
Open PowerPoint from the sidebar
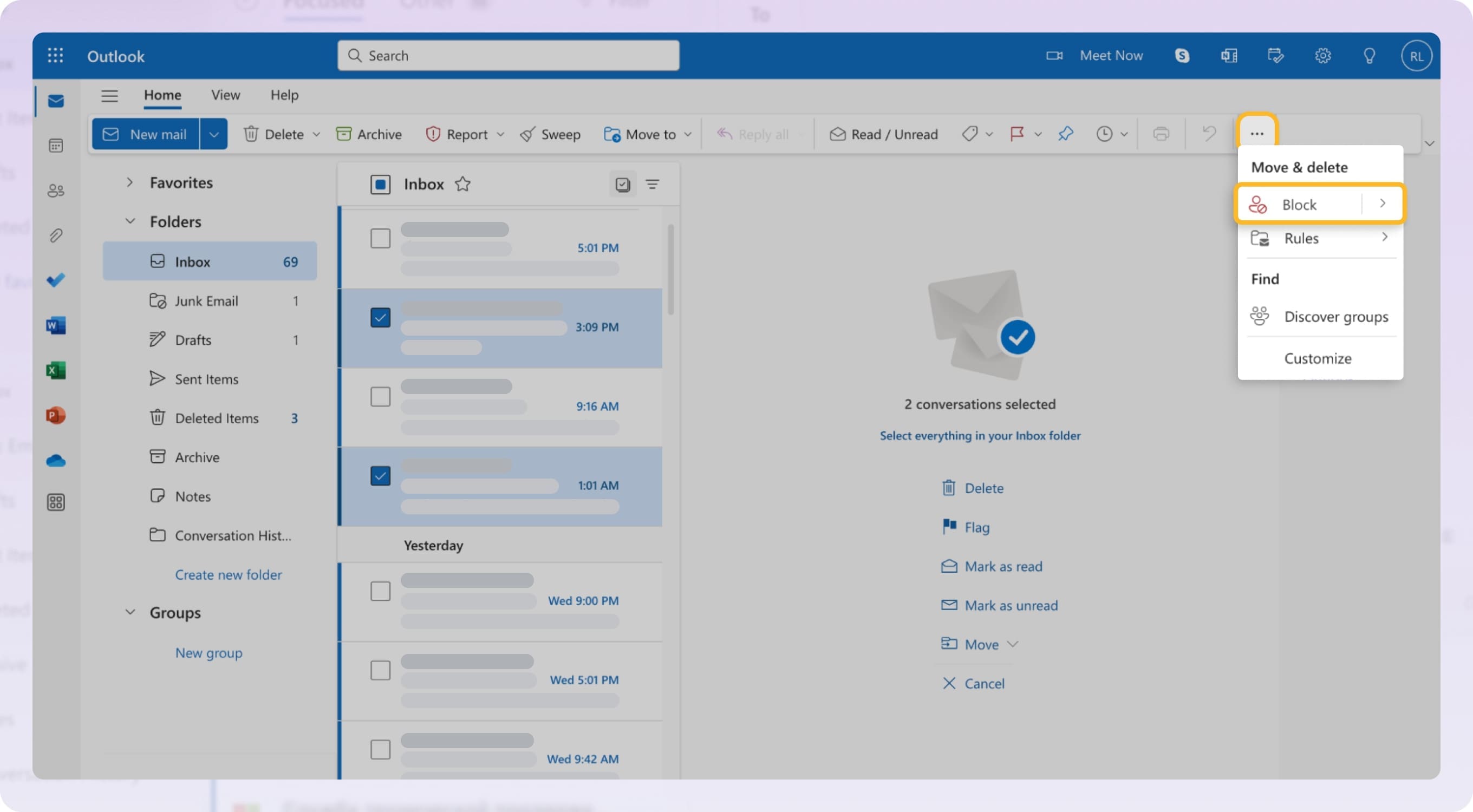coord(55,415)
